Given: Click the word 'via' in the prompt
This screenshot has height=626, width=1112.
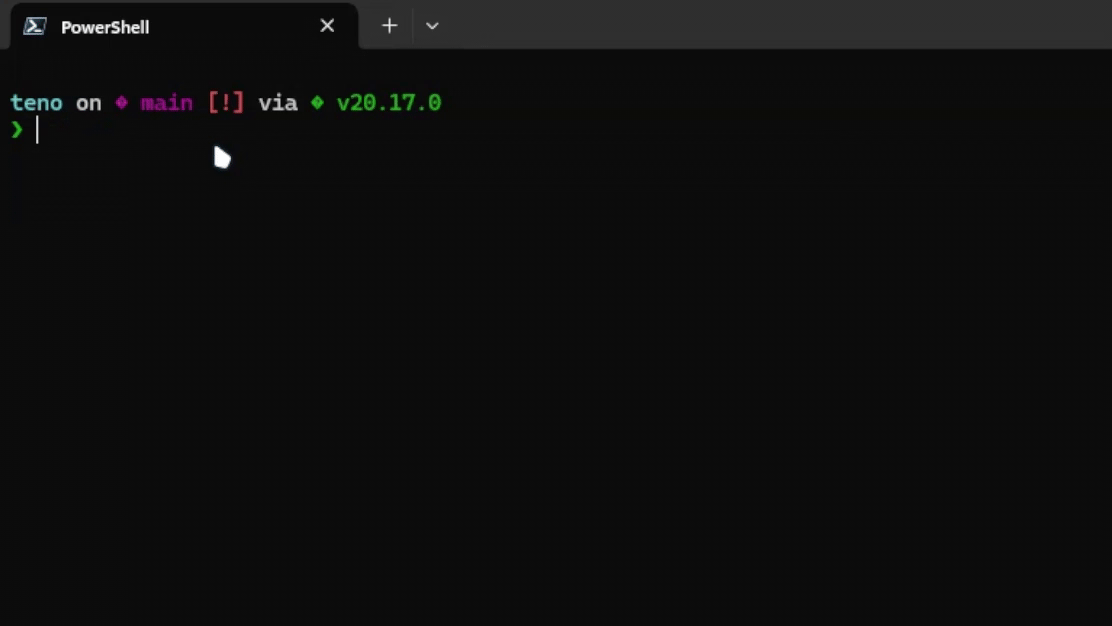Looking at the screenshot, I should (x=278, y=104).
